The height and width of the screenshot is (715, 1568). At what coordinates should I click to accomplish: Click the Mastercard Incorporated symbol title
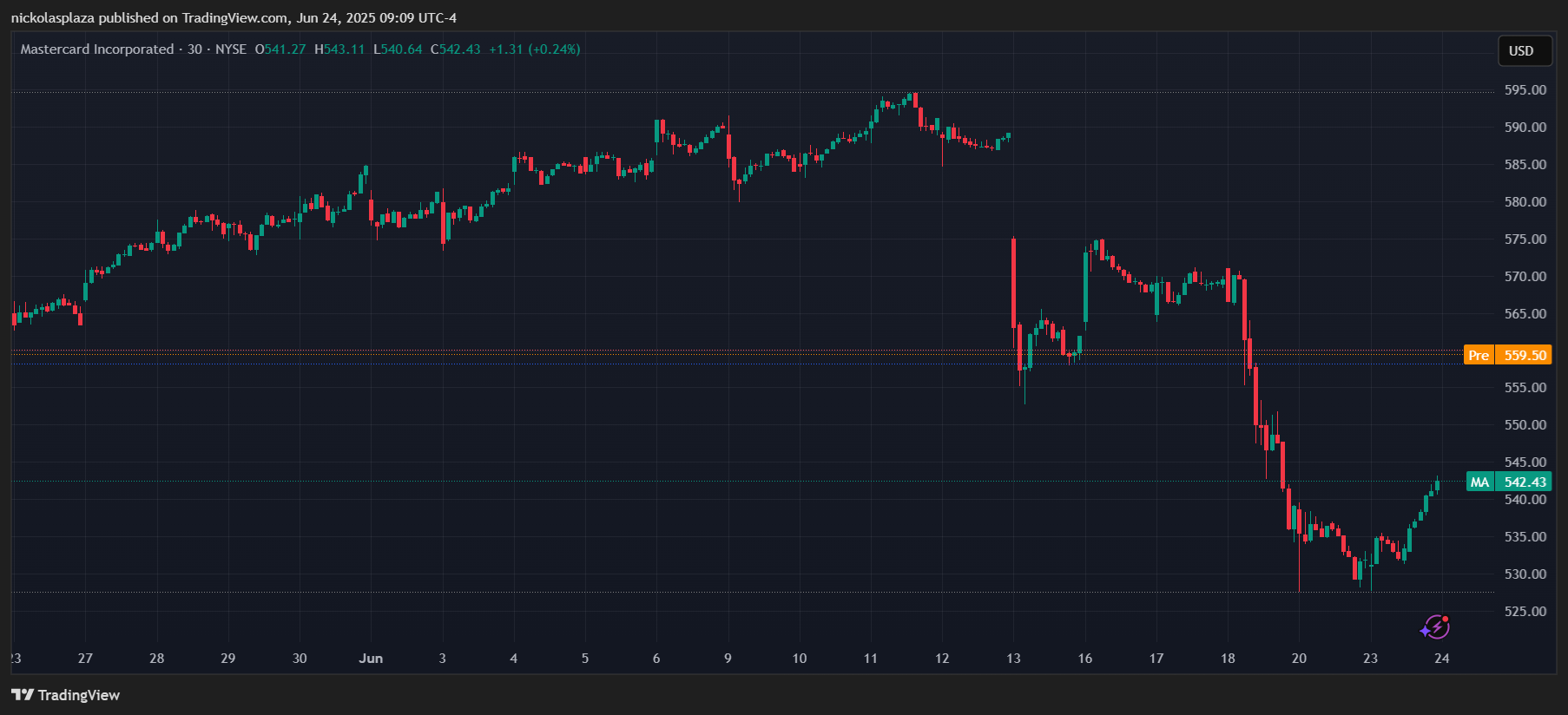tap(97, 49)
